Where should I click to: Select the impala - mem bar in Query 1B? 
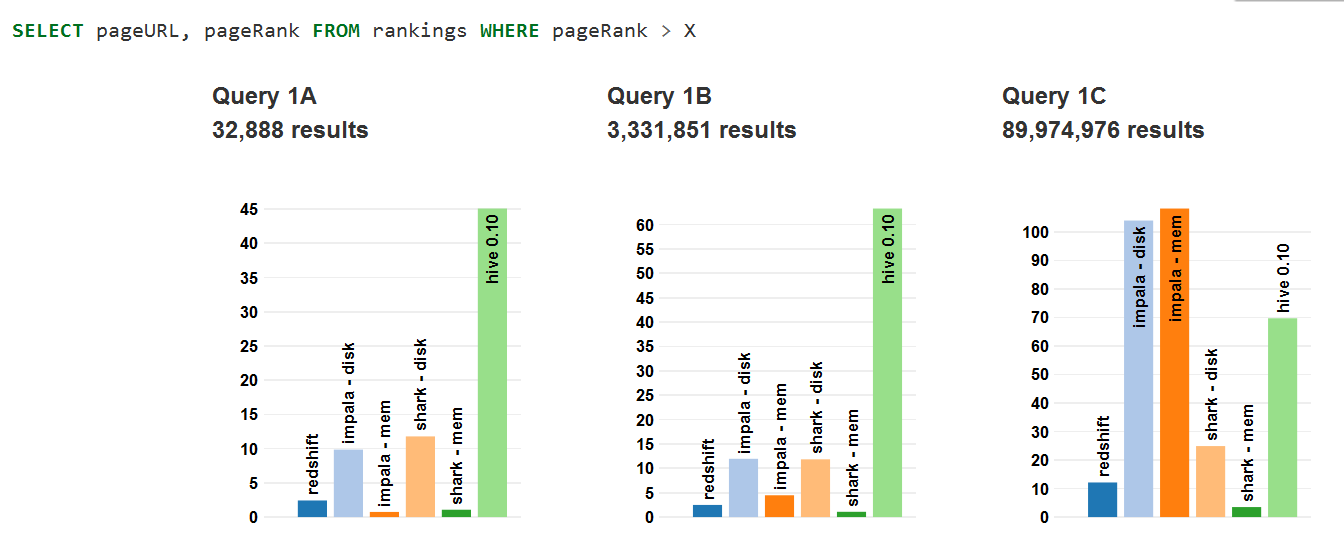pyautogui.click(x=779, y=506)
